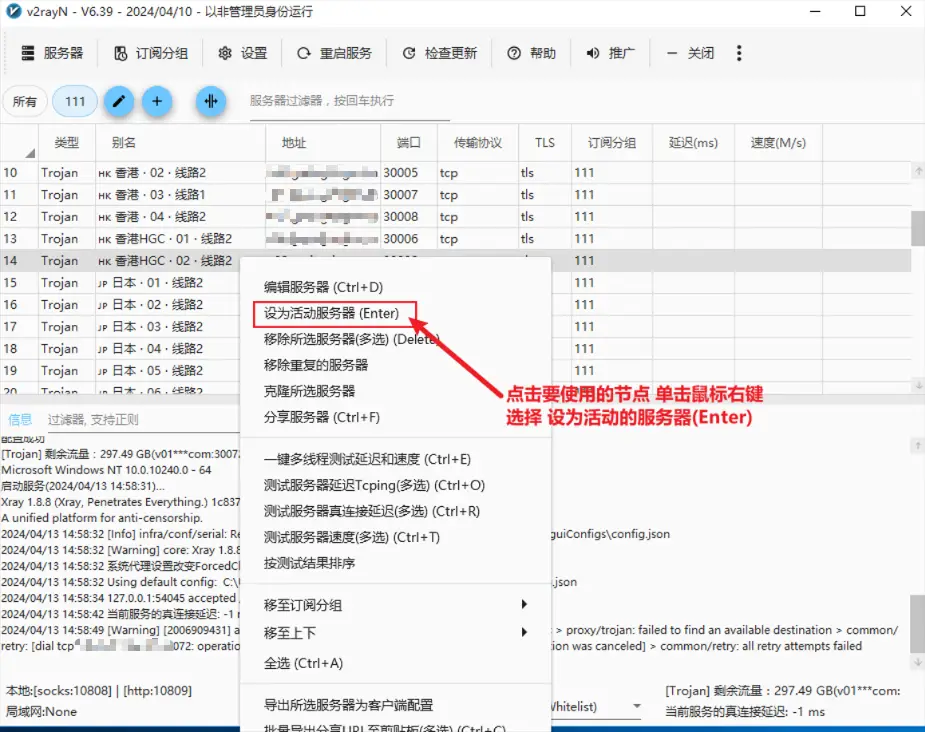Click the blue plus add-group button

point(157,101)
